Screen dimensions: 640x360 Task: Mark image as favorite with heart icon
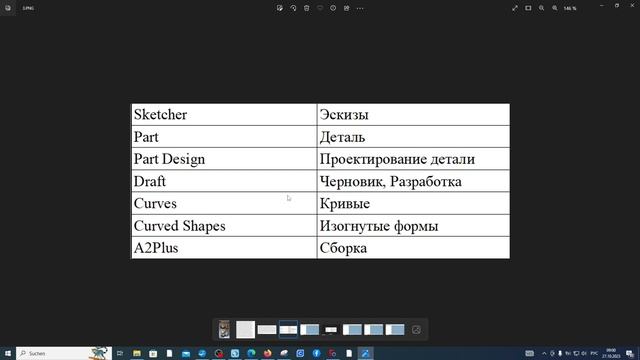point(320,8)
